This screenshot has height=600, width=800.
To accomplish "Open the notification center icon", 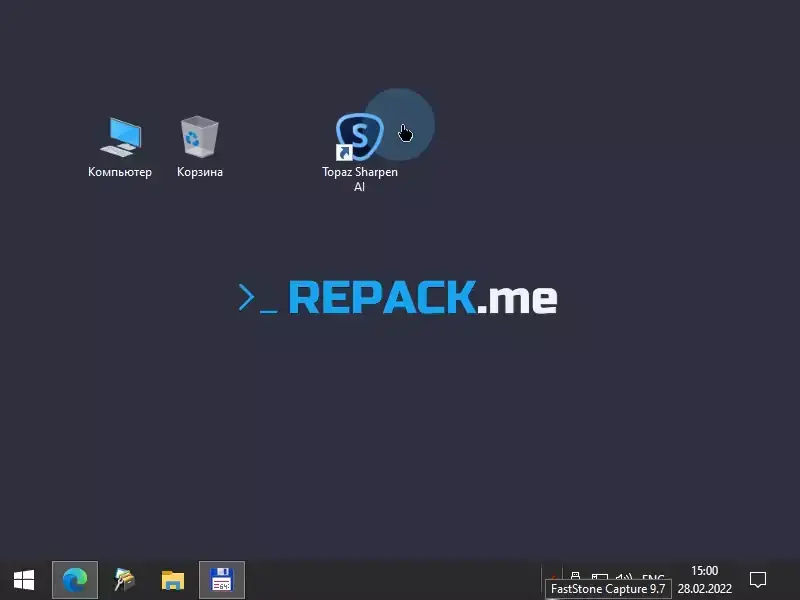I will 758,580.
